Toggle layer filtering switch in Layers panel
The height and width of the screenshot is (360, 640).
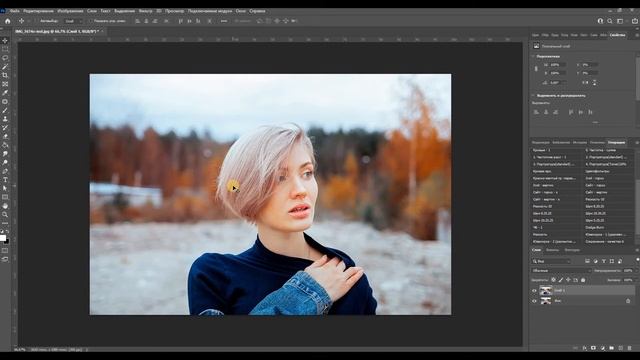point(638,260)
